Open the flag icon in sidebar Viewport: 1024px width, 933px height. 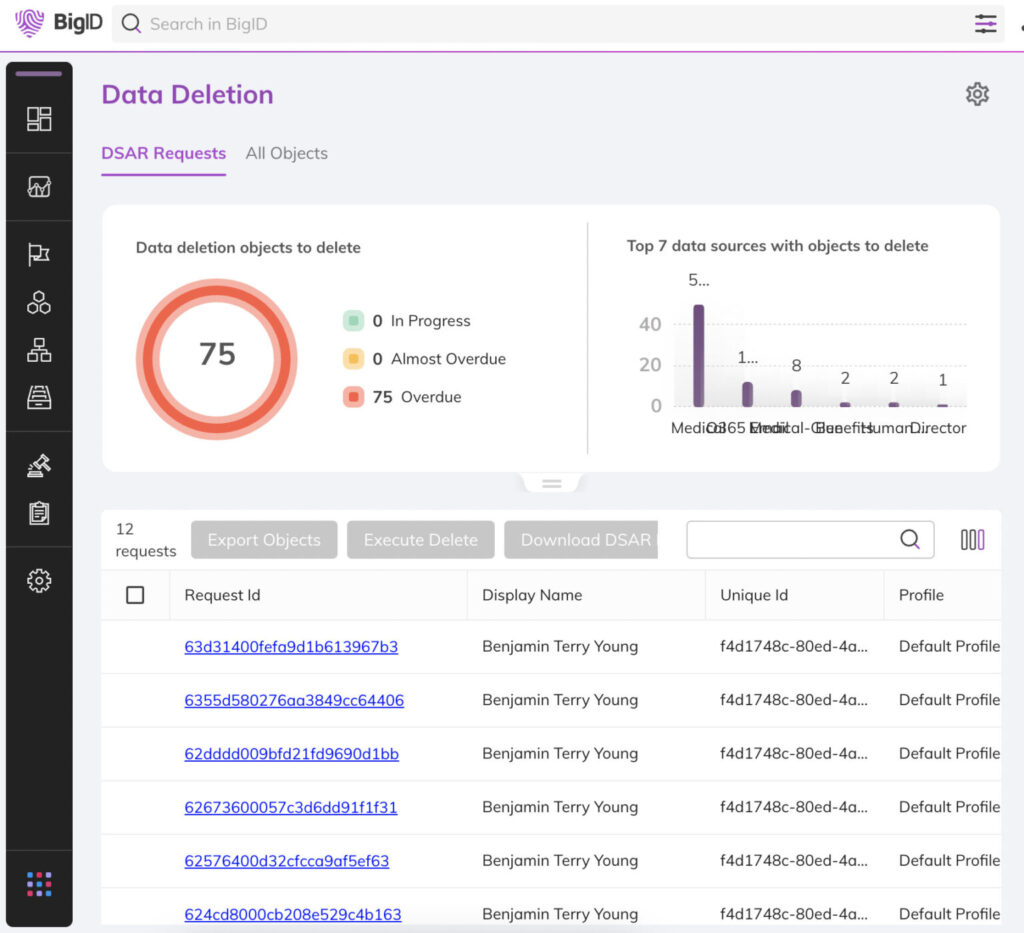point(39,255)
